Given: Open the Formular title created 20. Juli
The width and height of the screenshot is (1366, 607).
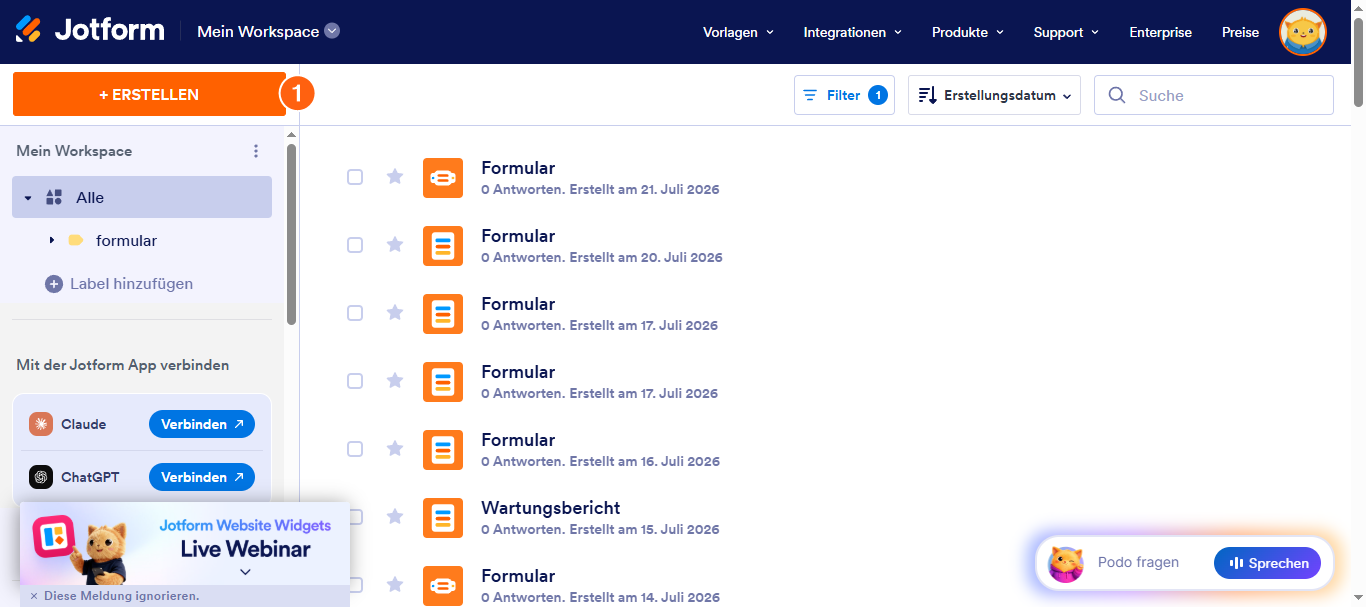Looking at the screenshot, I should coord(518,236).
